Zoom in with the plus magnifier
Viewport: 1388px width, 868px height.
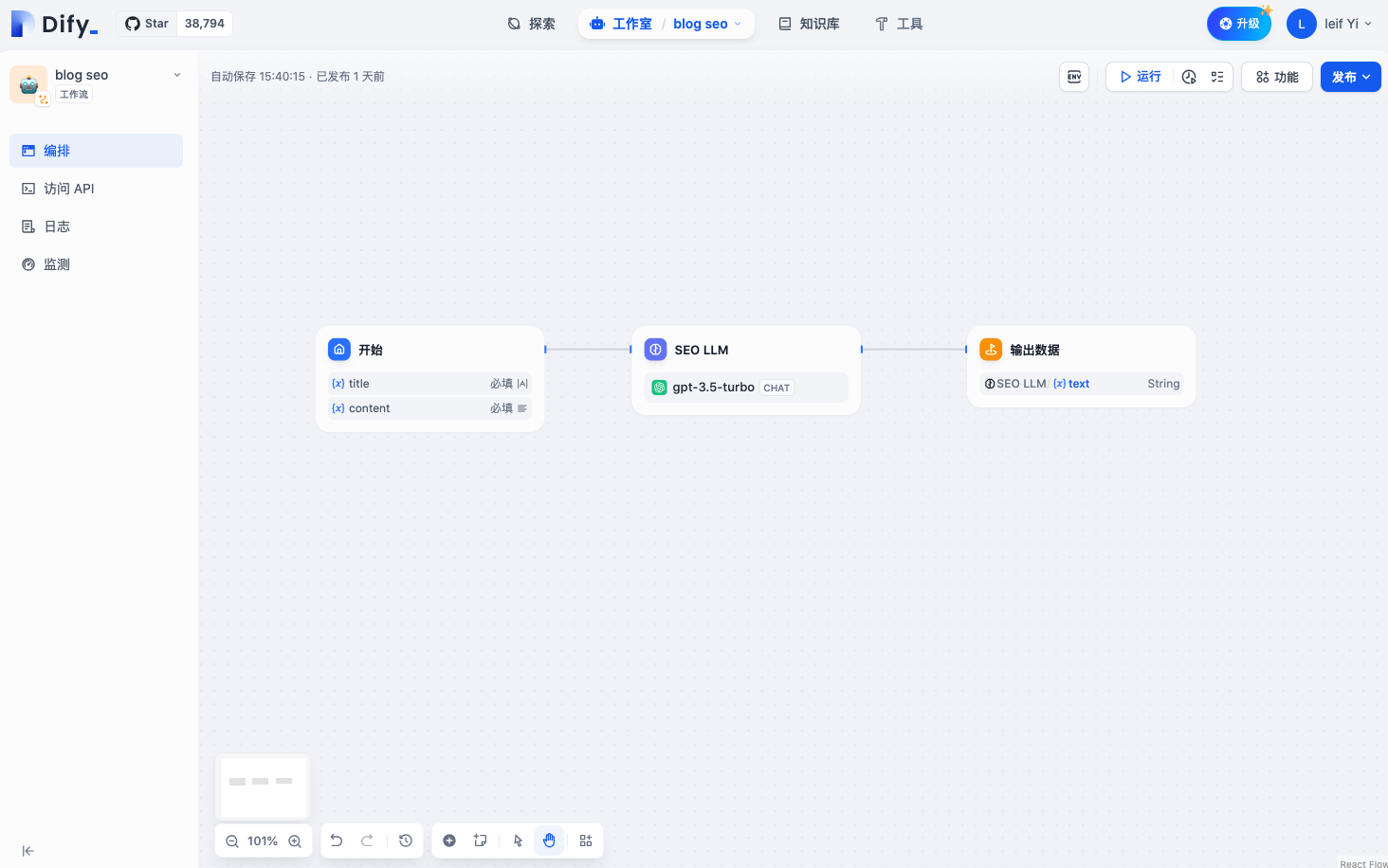[x=295, y=841]
